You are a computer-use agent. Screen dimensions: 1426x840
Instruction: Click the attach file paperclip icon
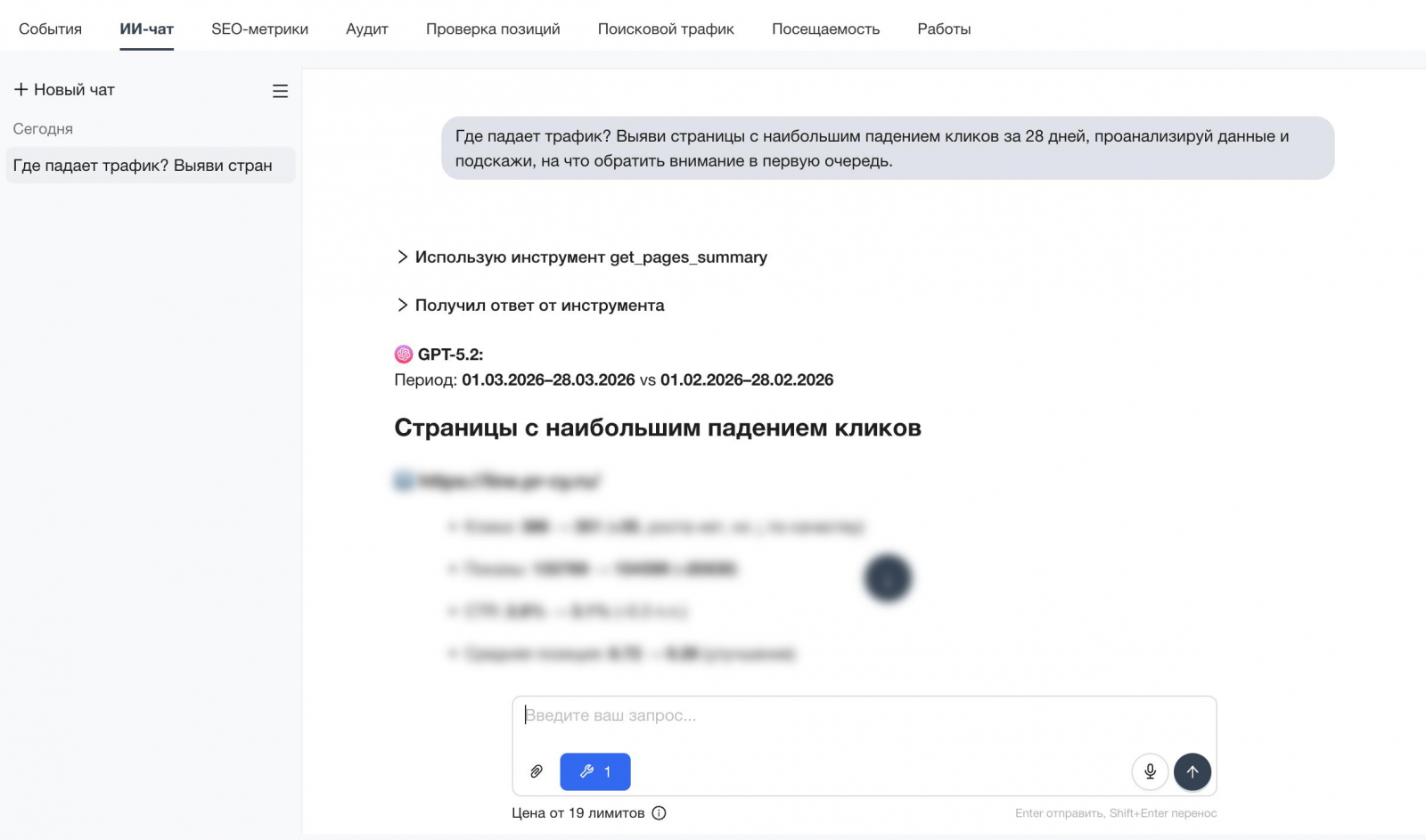537,771
